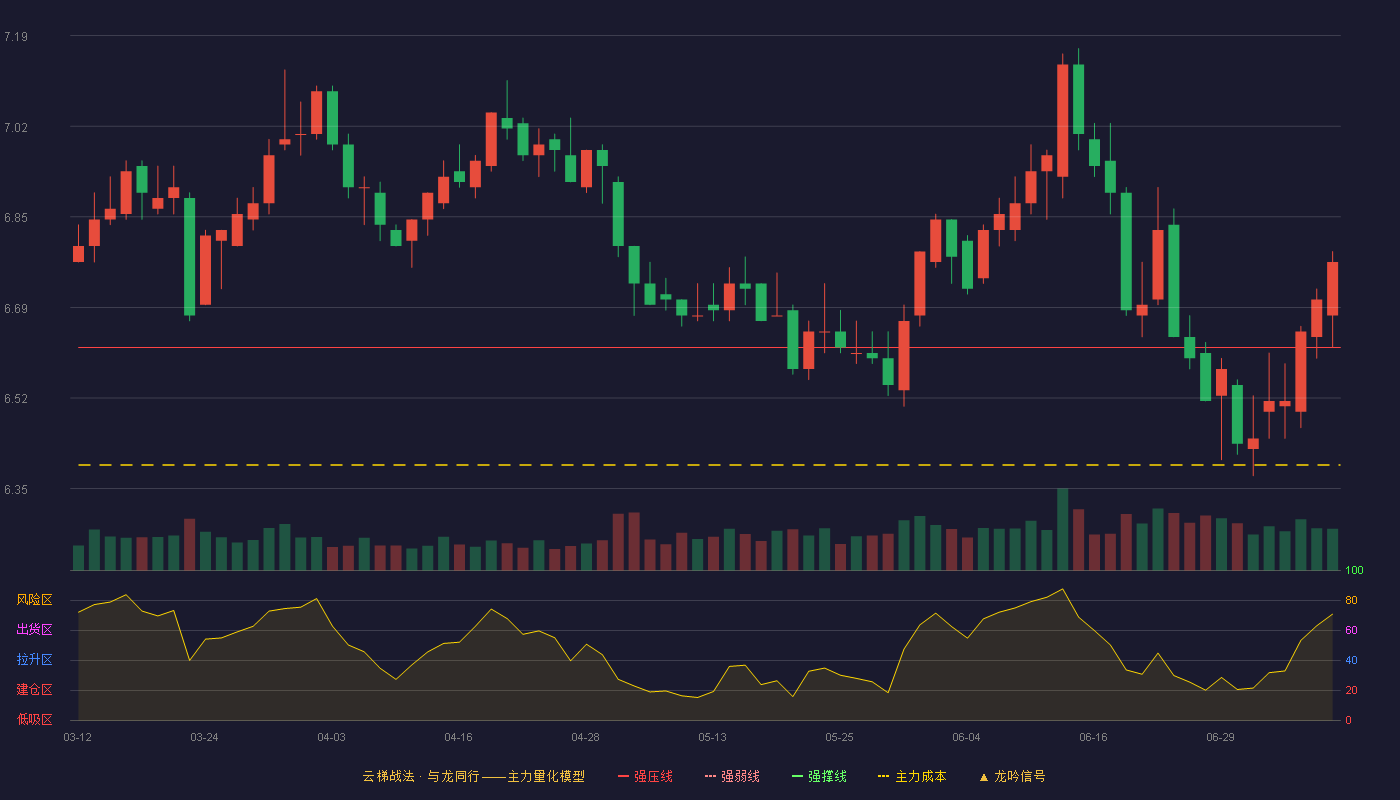Screen dimensions: 1400x800
Task: Click the 05-13 date axis label
Action: pyautogui.click(x=712, y=737)
